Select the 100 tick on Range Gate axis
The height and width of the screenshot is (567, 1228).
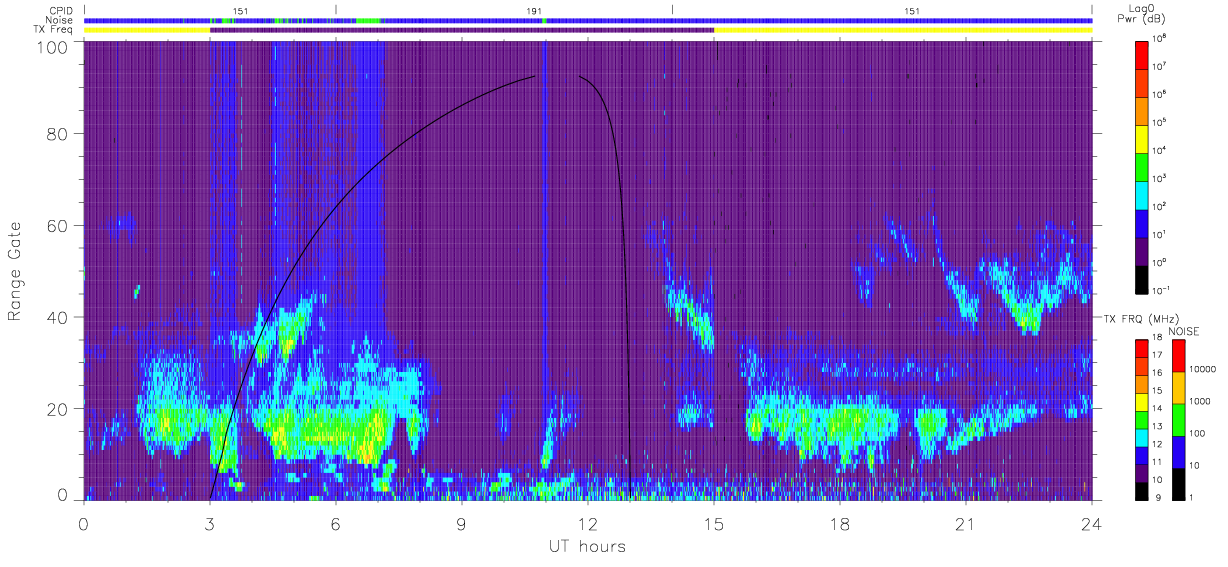pyautogui.click(x=54, y=47)
